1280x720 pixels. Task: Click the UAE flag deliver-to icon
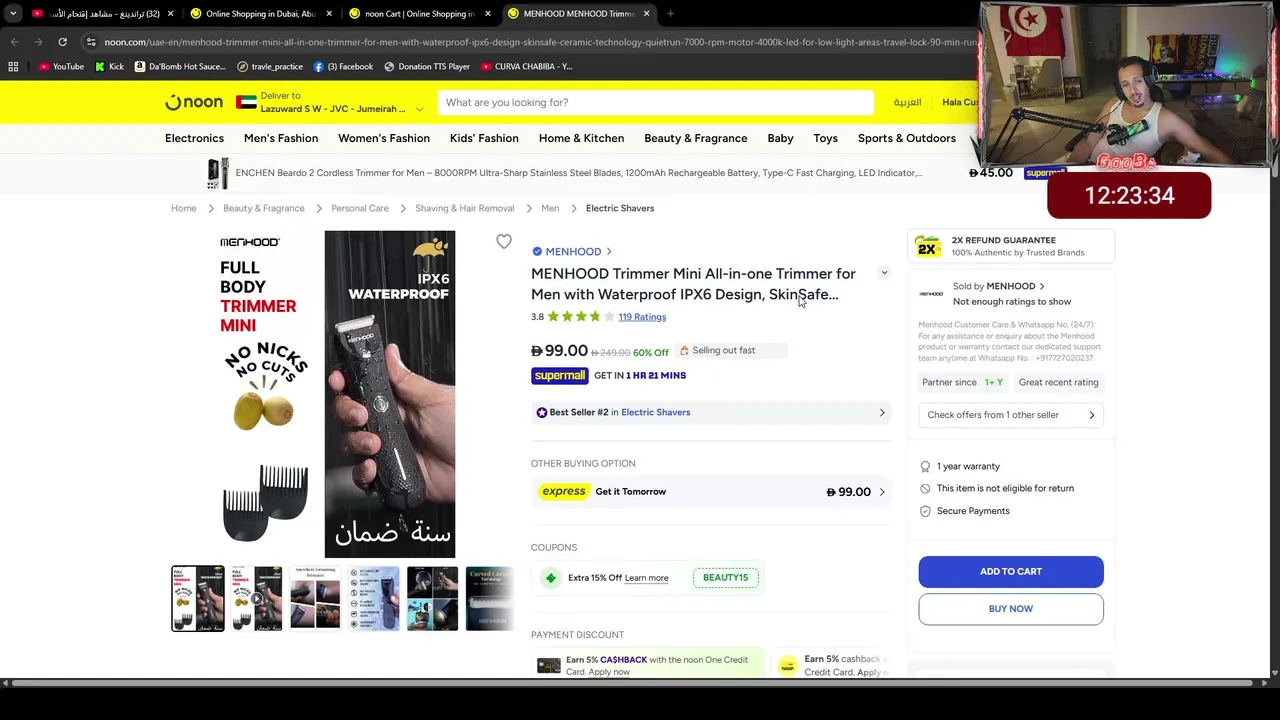point(246,102)
